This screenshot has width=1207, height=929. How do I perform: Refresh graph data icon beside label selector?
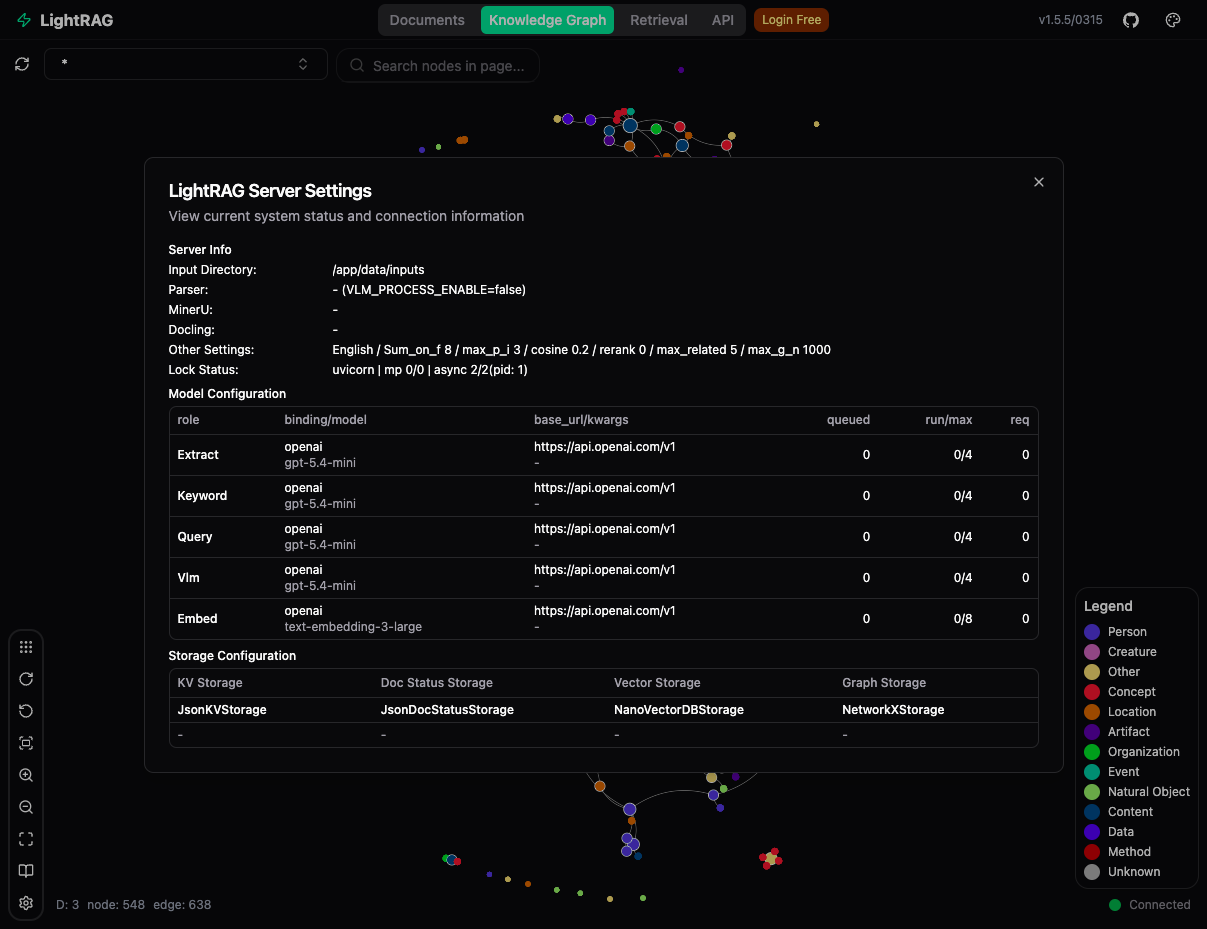[x=22, y=64]
